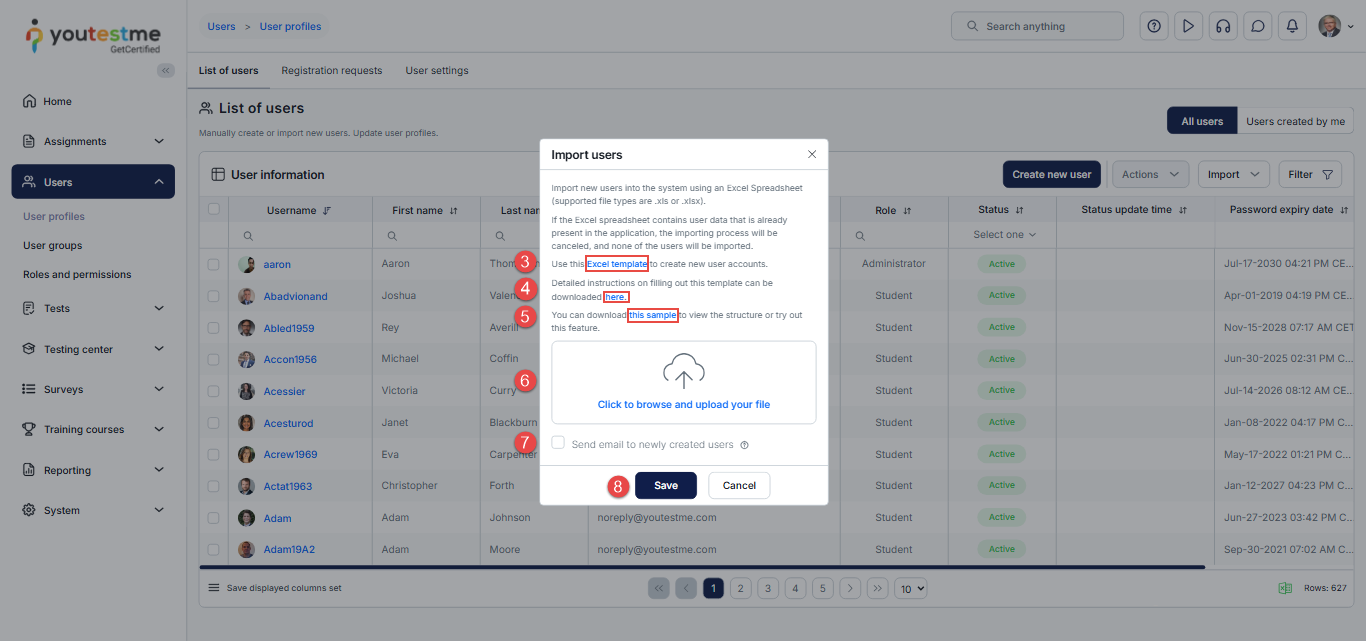Sort by Role column icon
Screen dimensions: 1366x641
(908, 210)
